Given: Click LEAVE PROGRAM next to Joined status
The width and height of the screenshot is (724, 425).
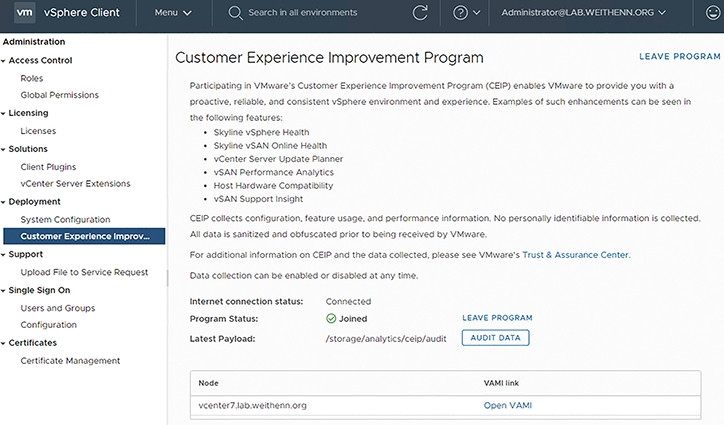Looking at the screenshot, I should (x=497, y=318).
